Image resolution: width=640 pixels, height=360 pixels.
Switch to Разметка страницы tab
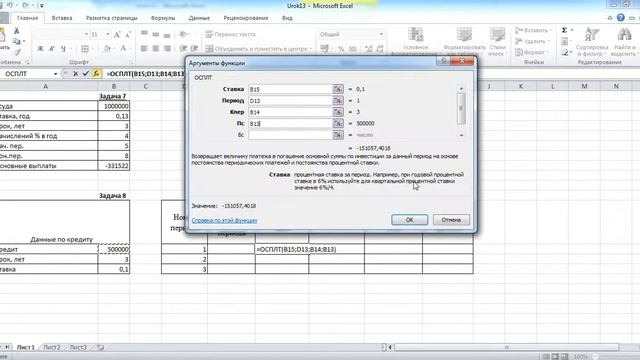coord(111,18)
